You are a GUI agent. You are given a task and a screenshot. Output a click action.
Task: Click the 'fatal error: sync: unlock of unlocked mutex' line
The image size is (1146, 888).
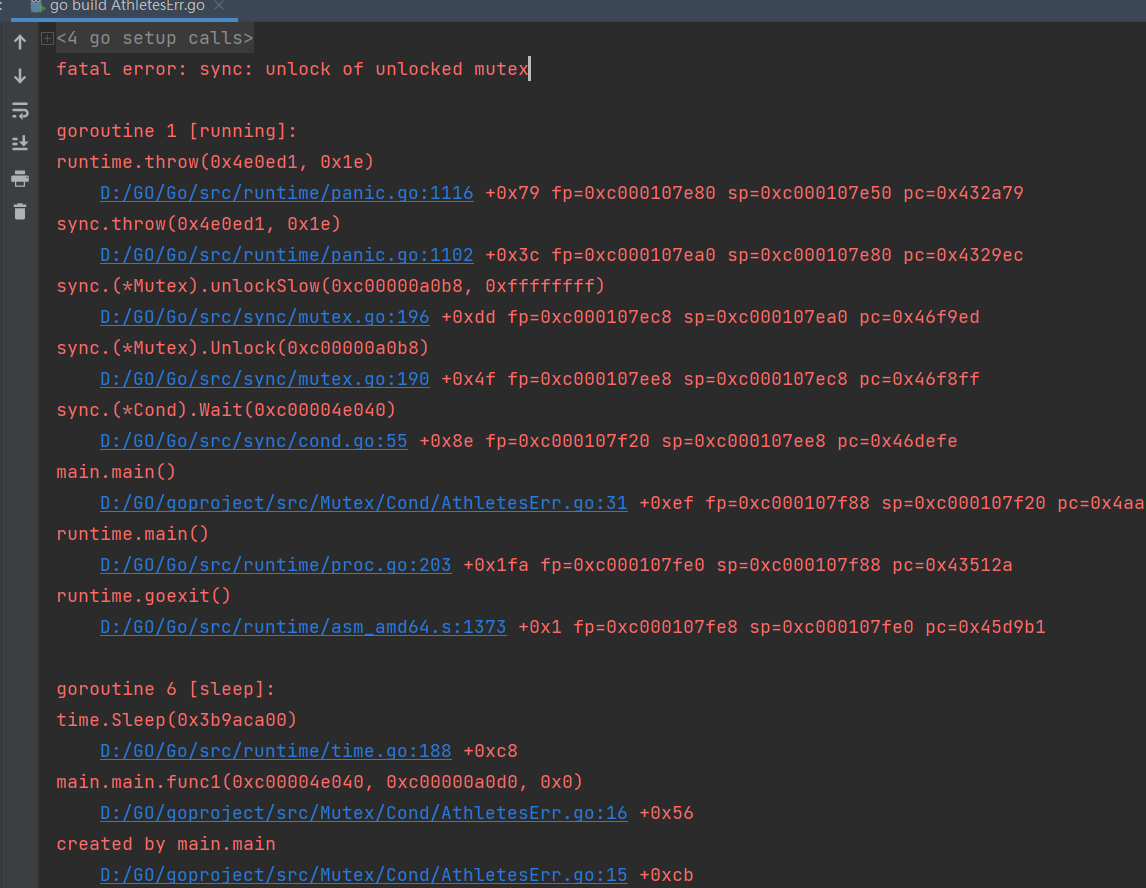(x=292, y=69)
